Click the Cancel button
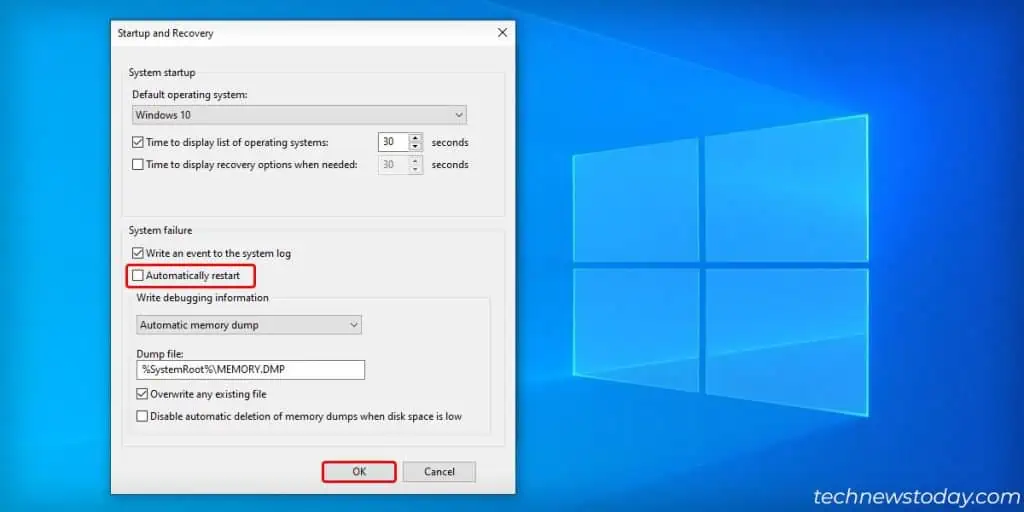Screen dimensions: 1024x512 [x=439, y=472]
